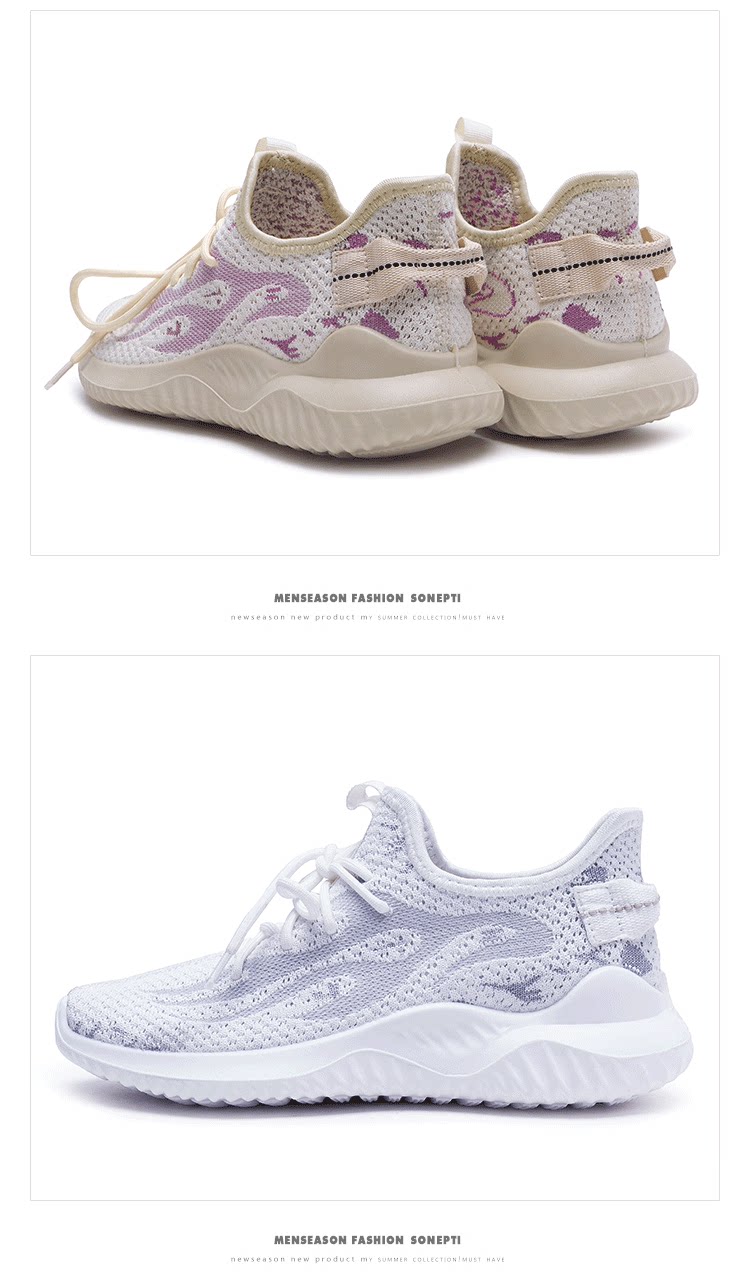Click the second MENSEASON FASHION SONEPTI heading at bottom

(368, 1240)
